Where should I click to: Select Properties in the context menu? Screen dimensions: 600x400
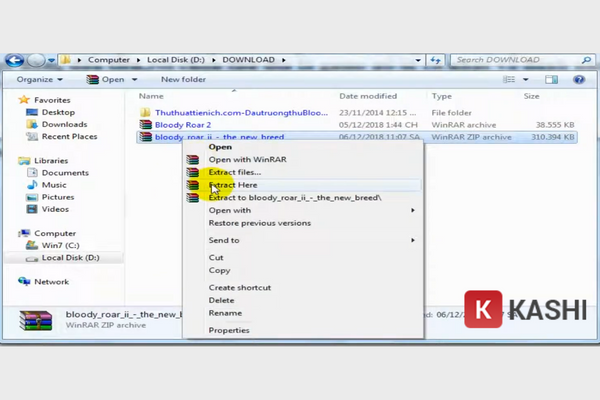(x=229, y=330)
